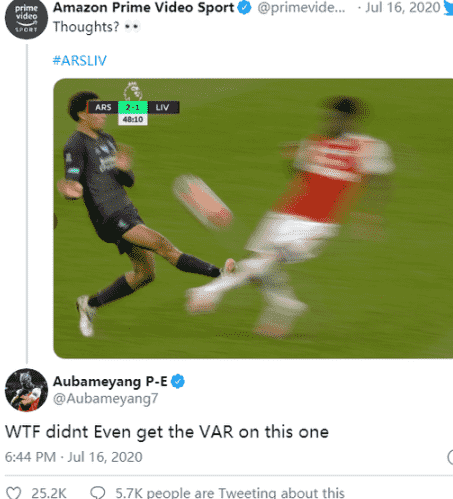
Task: Click the reply speech bubble icon
Action: coord(98,493)
